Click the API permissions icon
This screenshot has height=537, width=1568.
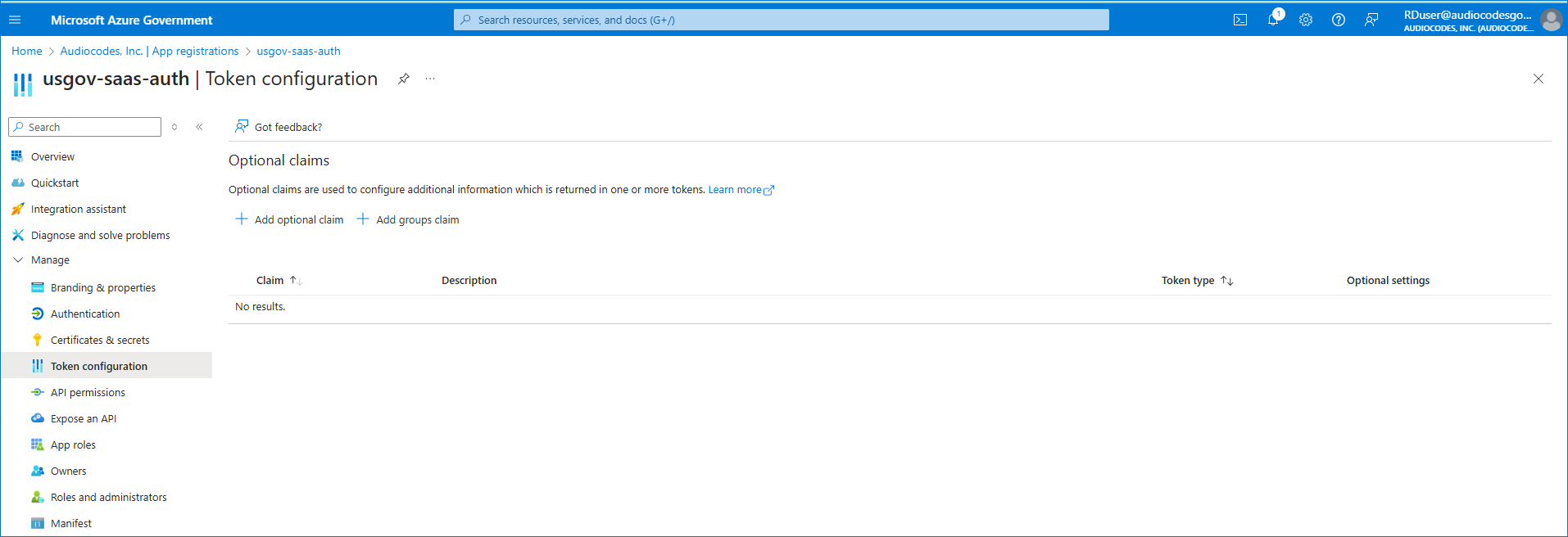[37, 392]
